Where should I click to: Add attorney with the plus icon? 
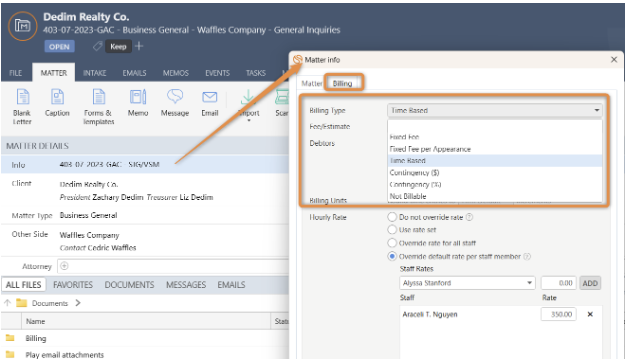[64, 266]
